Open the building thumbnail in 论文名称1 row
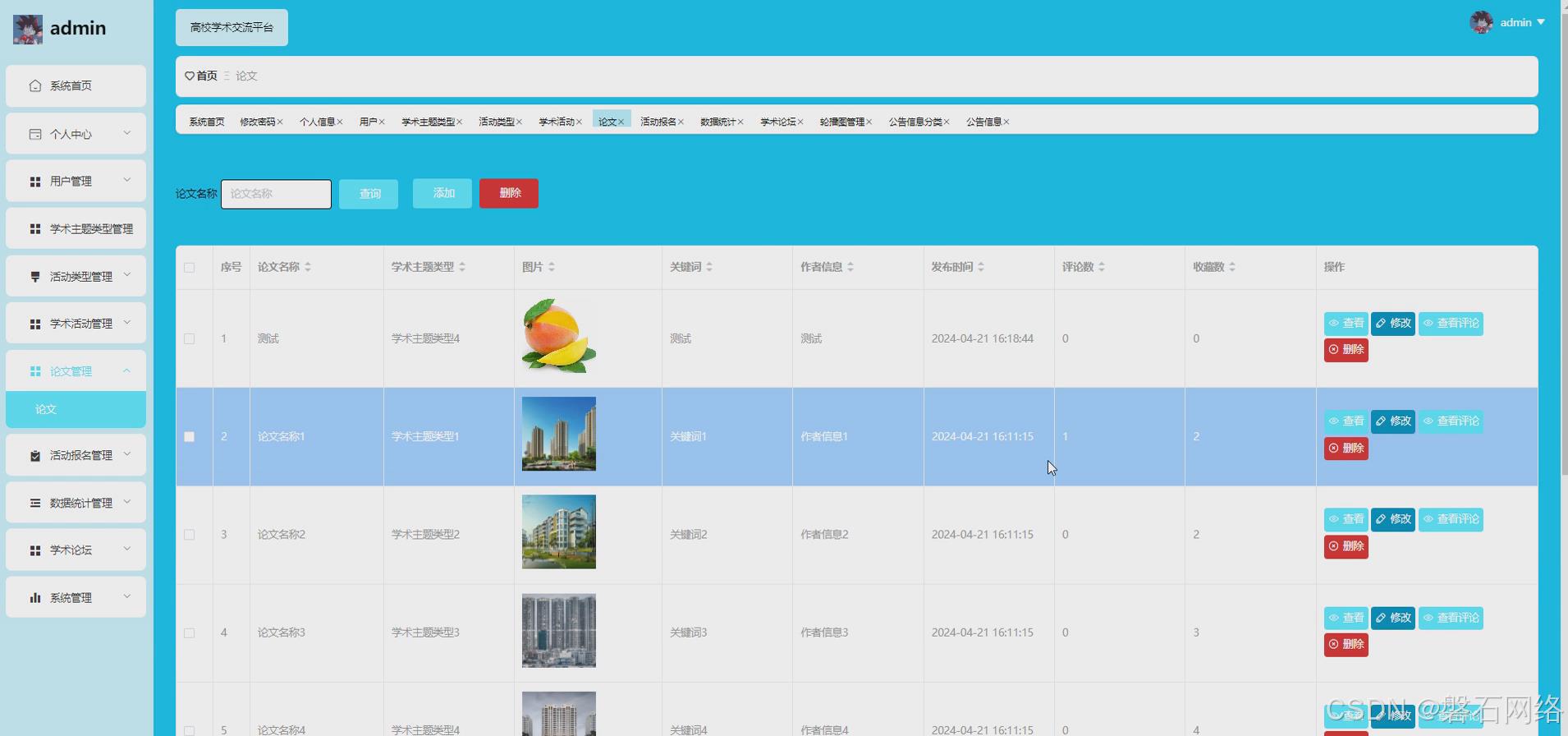The height and width of the screenshot is (736, 1568). [x=559, y=434]
